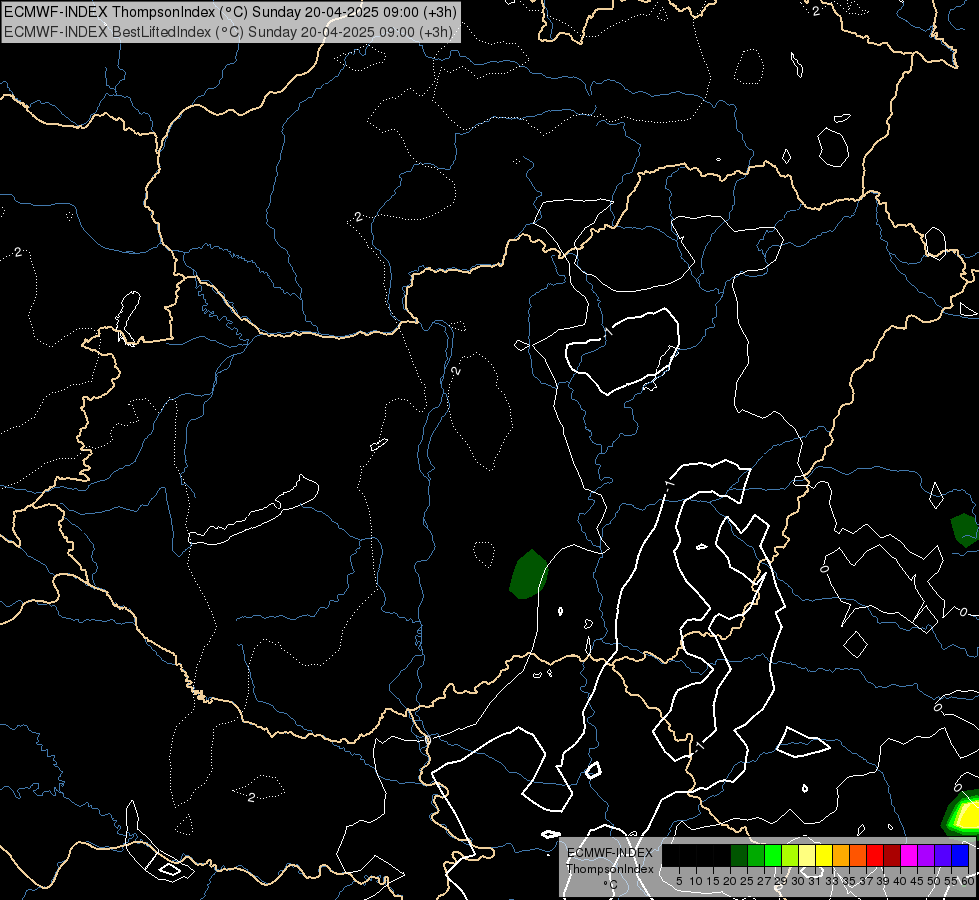Image resolution: width=979 pixels, height=900 pixels.
Task: Click the orange-red 35–37 legend swatch
Action: 858,855
